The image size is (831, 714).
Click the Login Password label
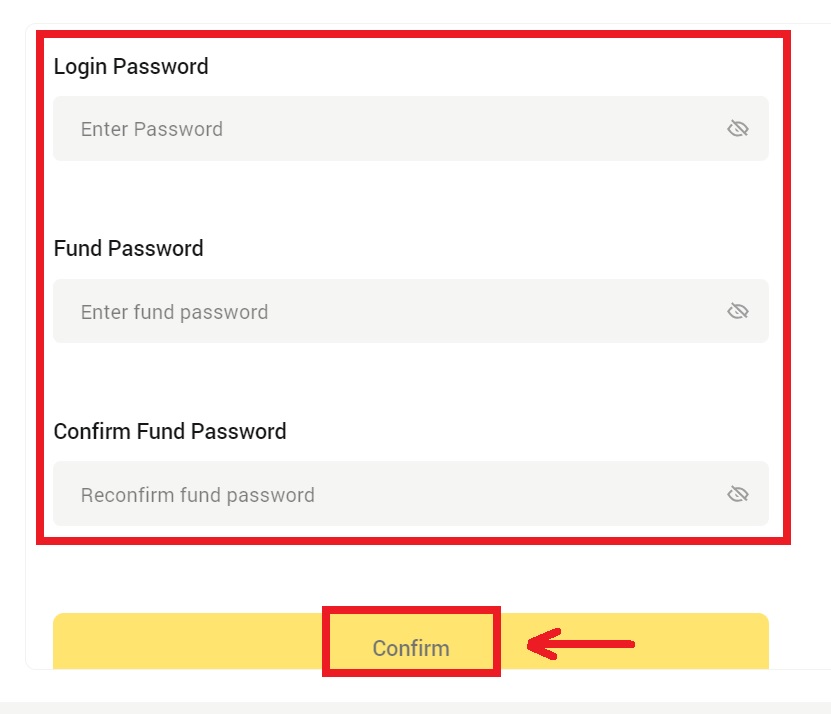point(131,66)
